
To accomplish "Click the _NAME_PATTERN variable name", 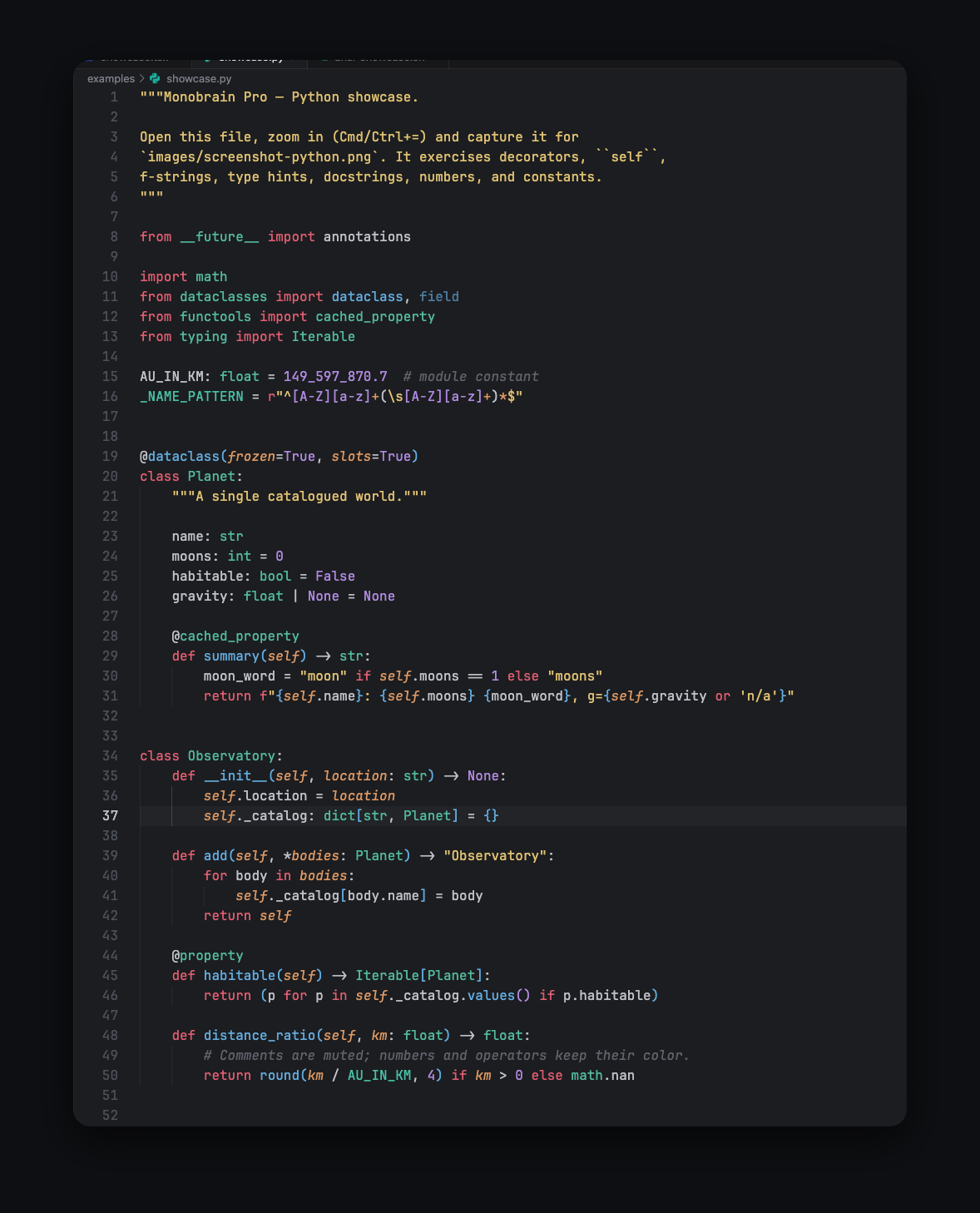I will click(x=191, y=396).
